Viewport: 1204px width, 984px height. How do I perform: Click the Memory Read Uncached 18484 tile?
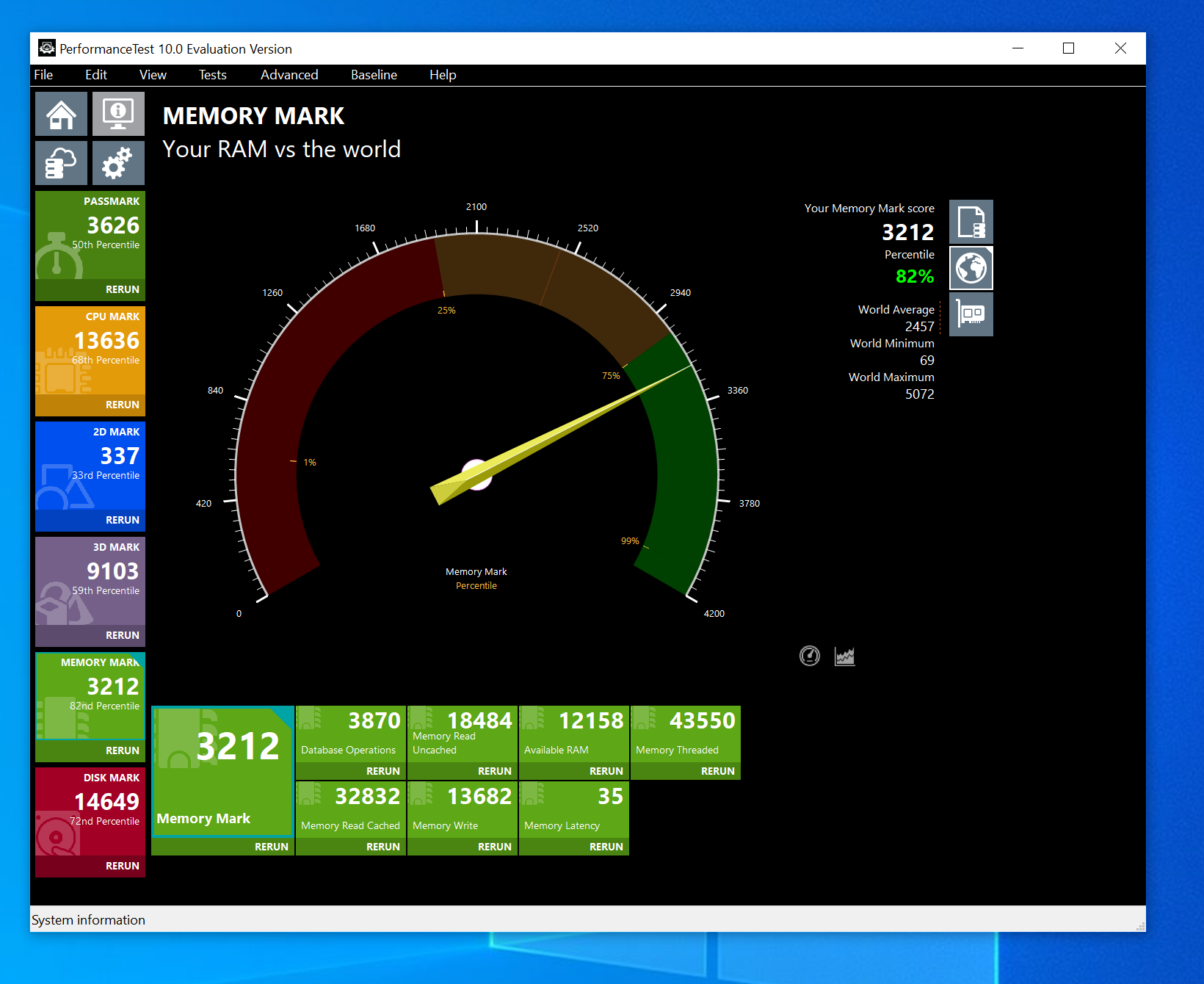tap(463, 734)
